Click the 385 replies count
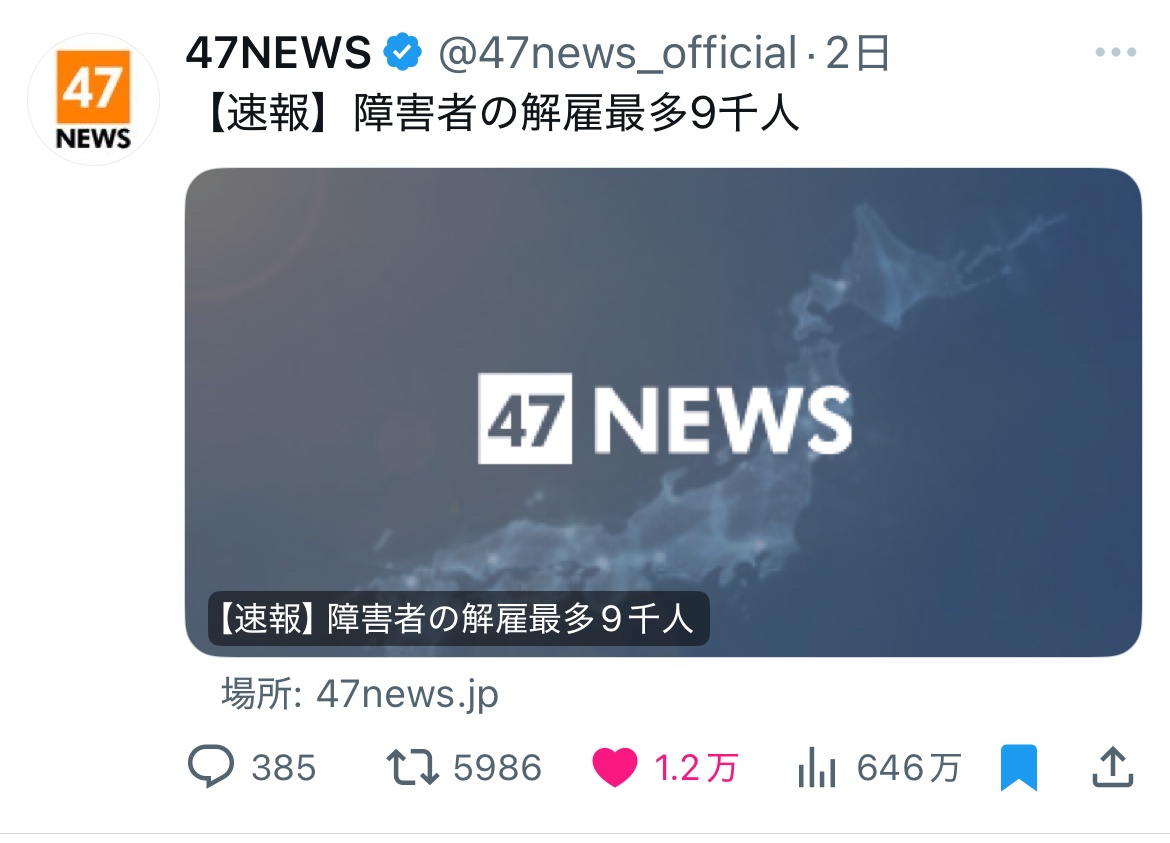The width and height of the screenshot is (1170, 843). pyautogui.click(x=284, y=768)
